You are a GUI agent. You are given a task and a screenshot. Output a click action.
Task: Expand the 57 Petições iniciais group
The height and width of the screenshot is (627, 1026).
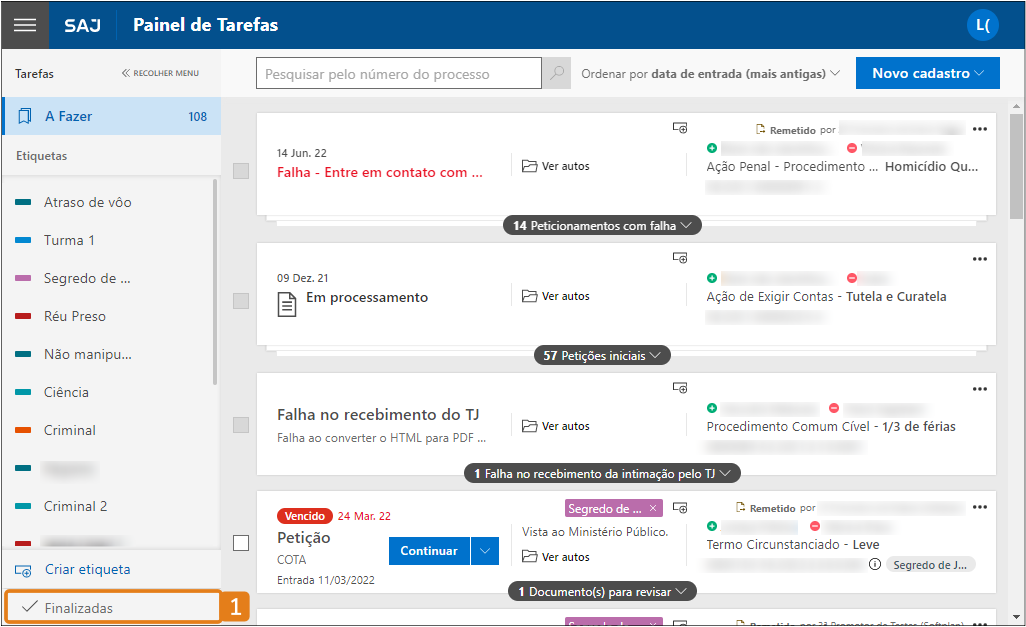tap(601, 355)
